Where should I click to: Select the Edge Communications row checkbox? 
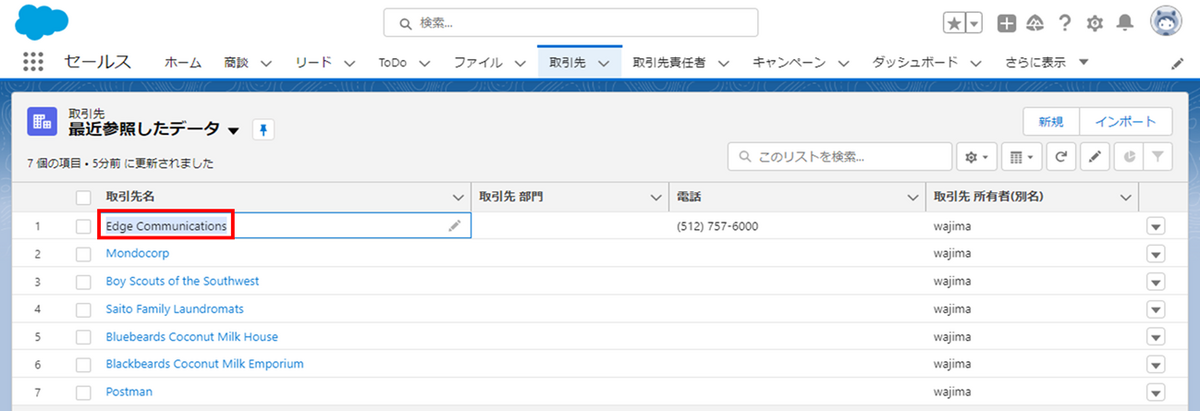tap(84, 227)
